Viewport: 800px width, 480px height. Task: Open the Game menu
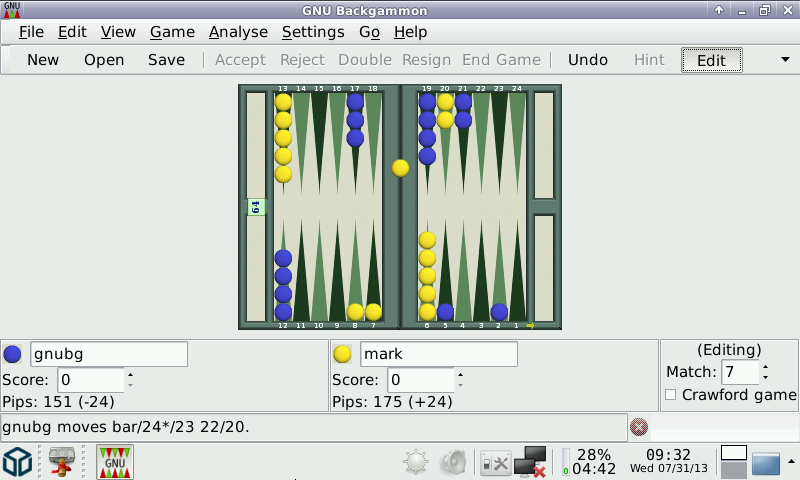[x=172, y=32]
